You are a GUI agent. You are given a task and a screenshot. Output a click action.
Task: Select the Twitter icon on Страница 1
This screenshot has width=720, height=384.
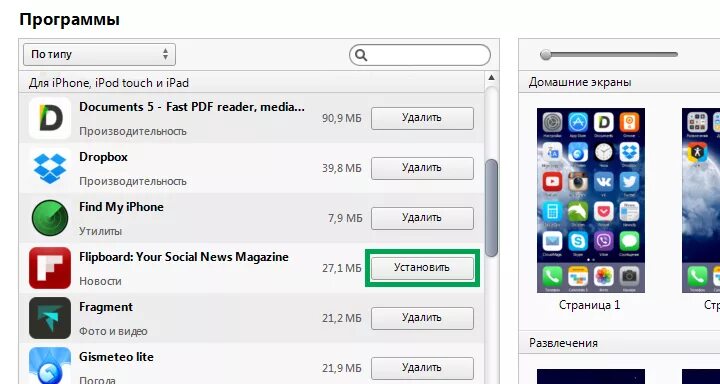[x=629, y=182]
